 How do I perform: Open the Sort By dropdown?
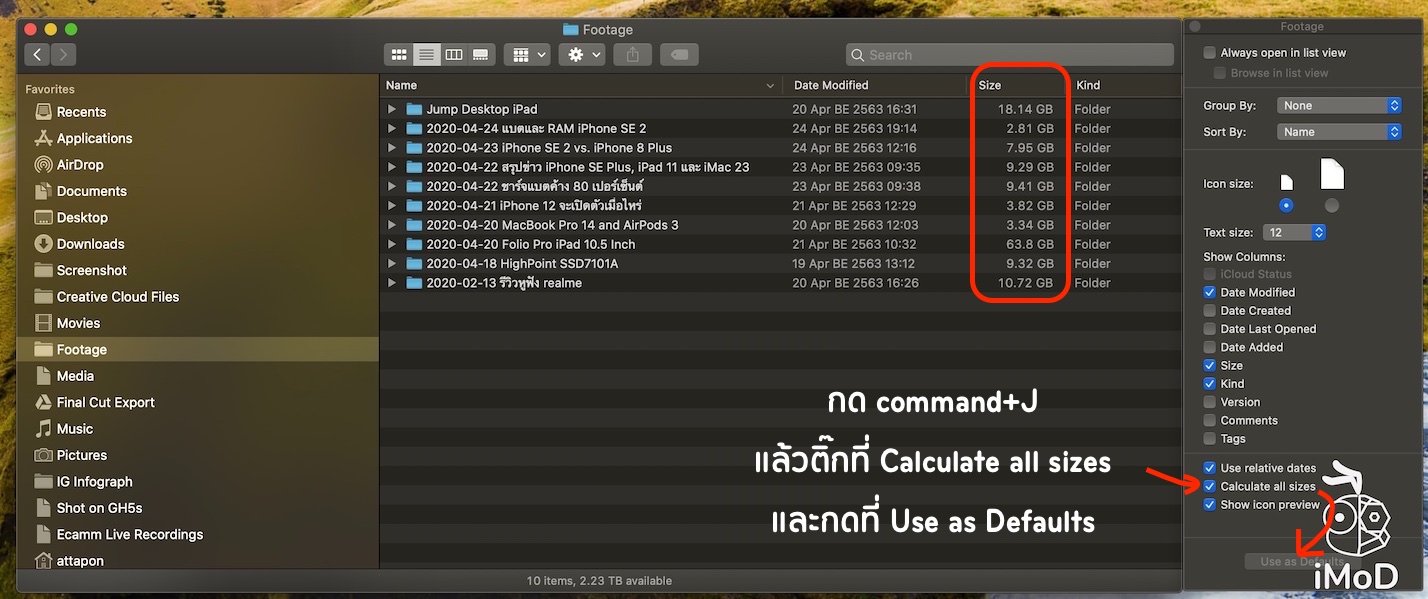click(1339, 132)
